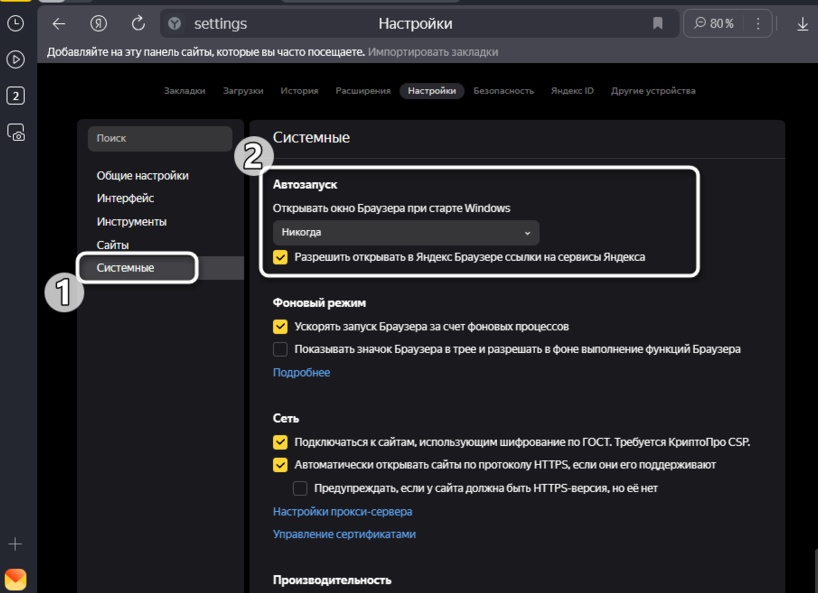Enable 'Показывать значок Браузера в трее' checkbox
818x593 pixels.
point(280,349)
